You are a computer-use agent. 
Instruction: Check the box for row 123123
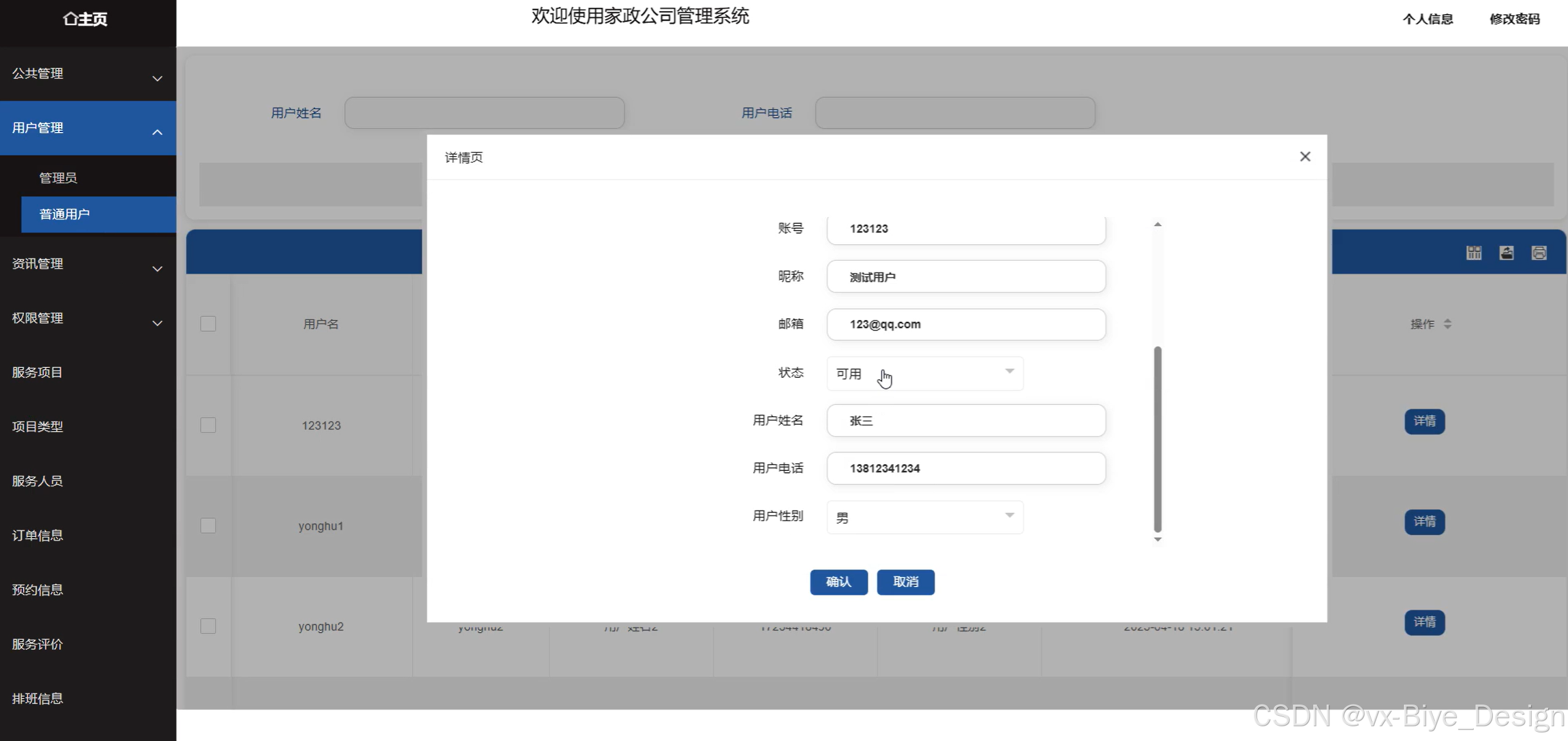[x=208, y=425]
